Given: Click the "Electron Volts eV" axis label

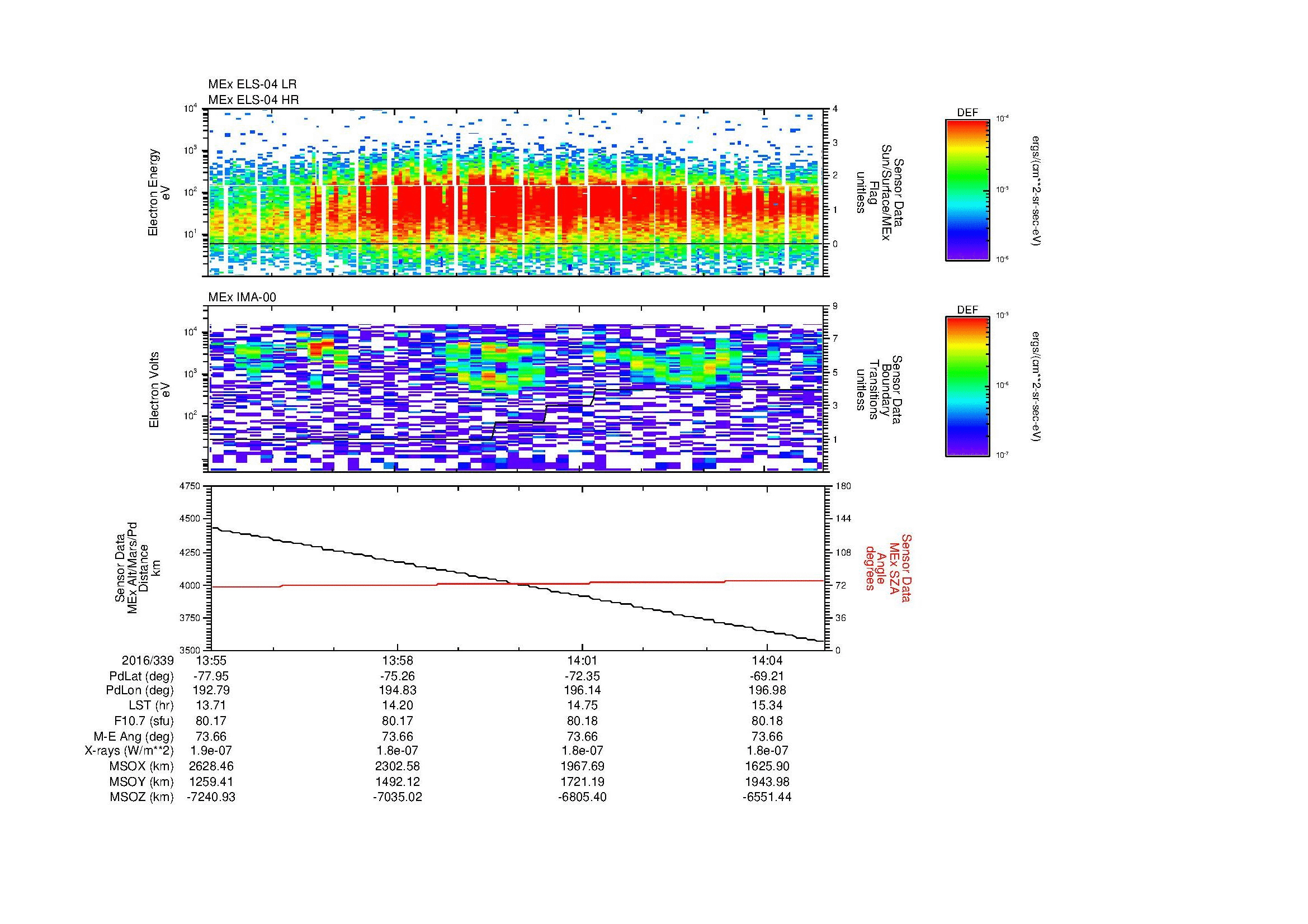Looking at the screenshot, I should click(159, 390).
